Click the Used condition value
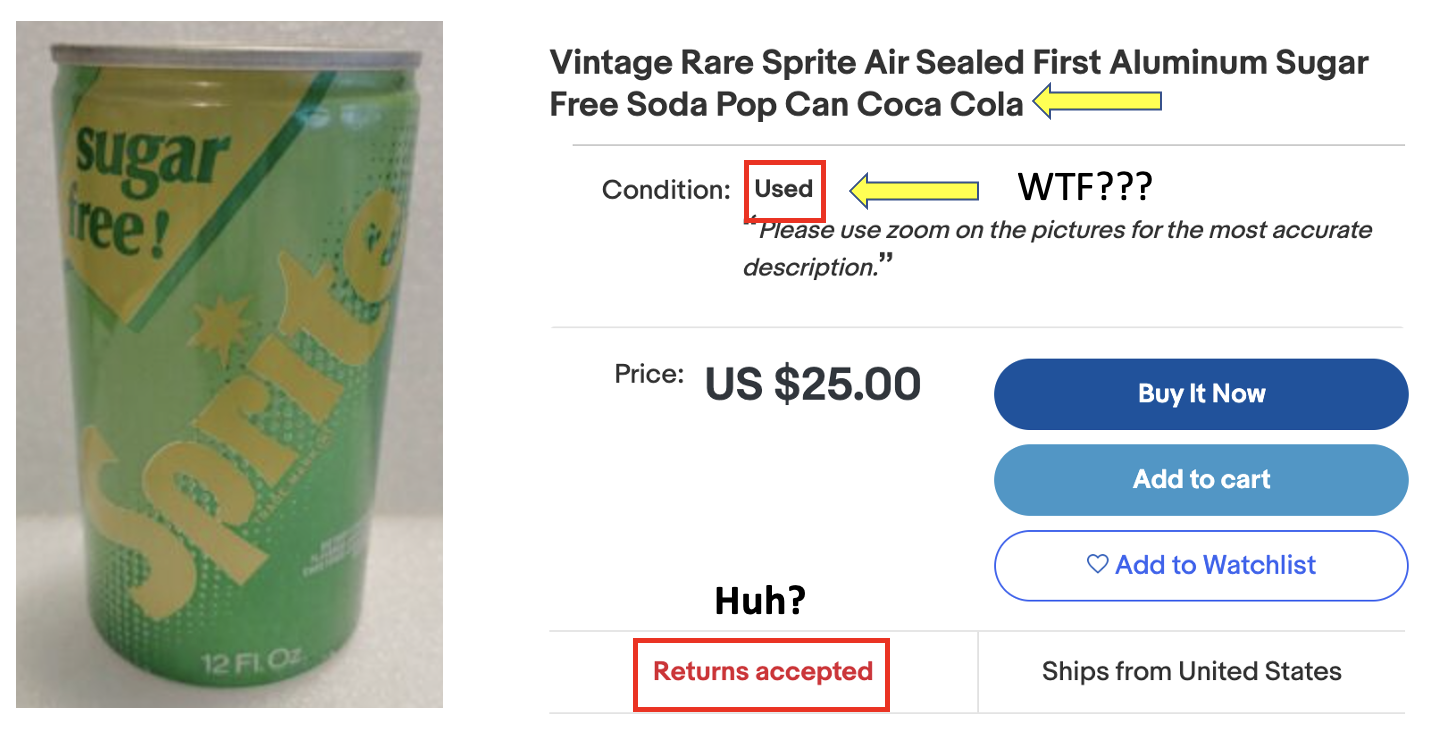 784,189
